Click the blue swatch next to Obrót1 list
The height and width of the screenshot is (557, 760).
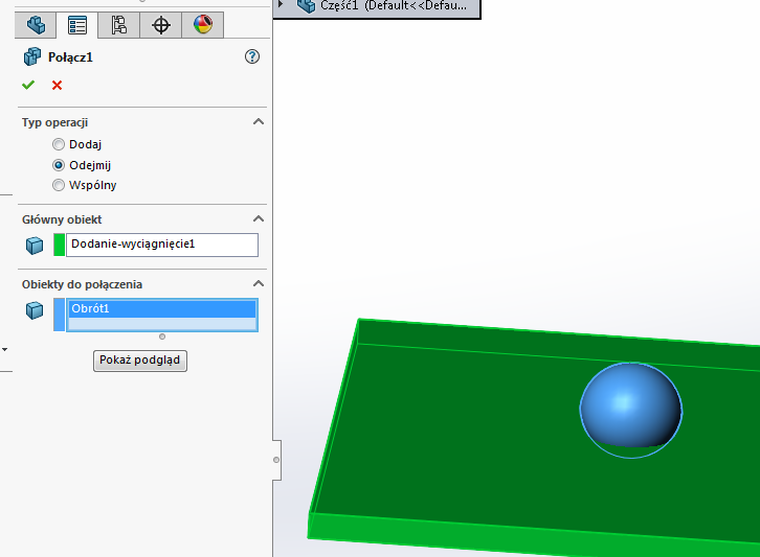pos(59,315)
